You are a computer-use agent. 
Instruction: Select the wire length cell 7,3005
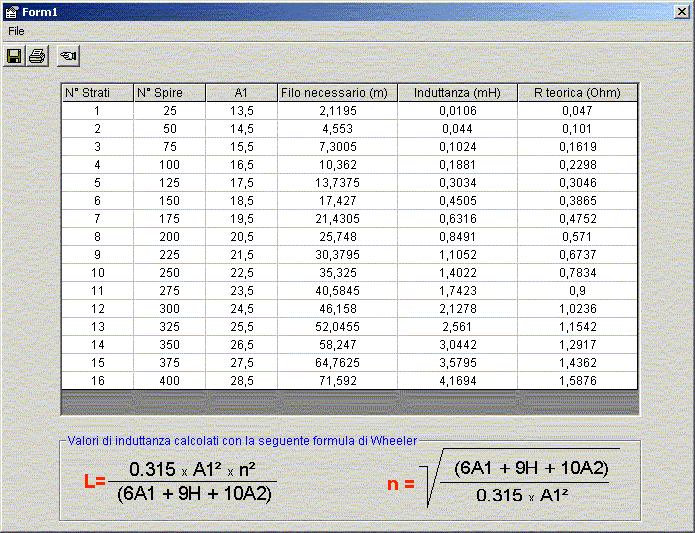338,147
